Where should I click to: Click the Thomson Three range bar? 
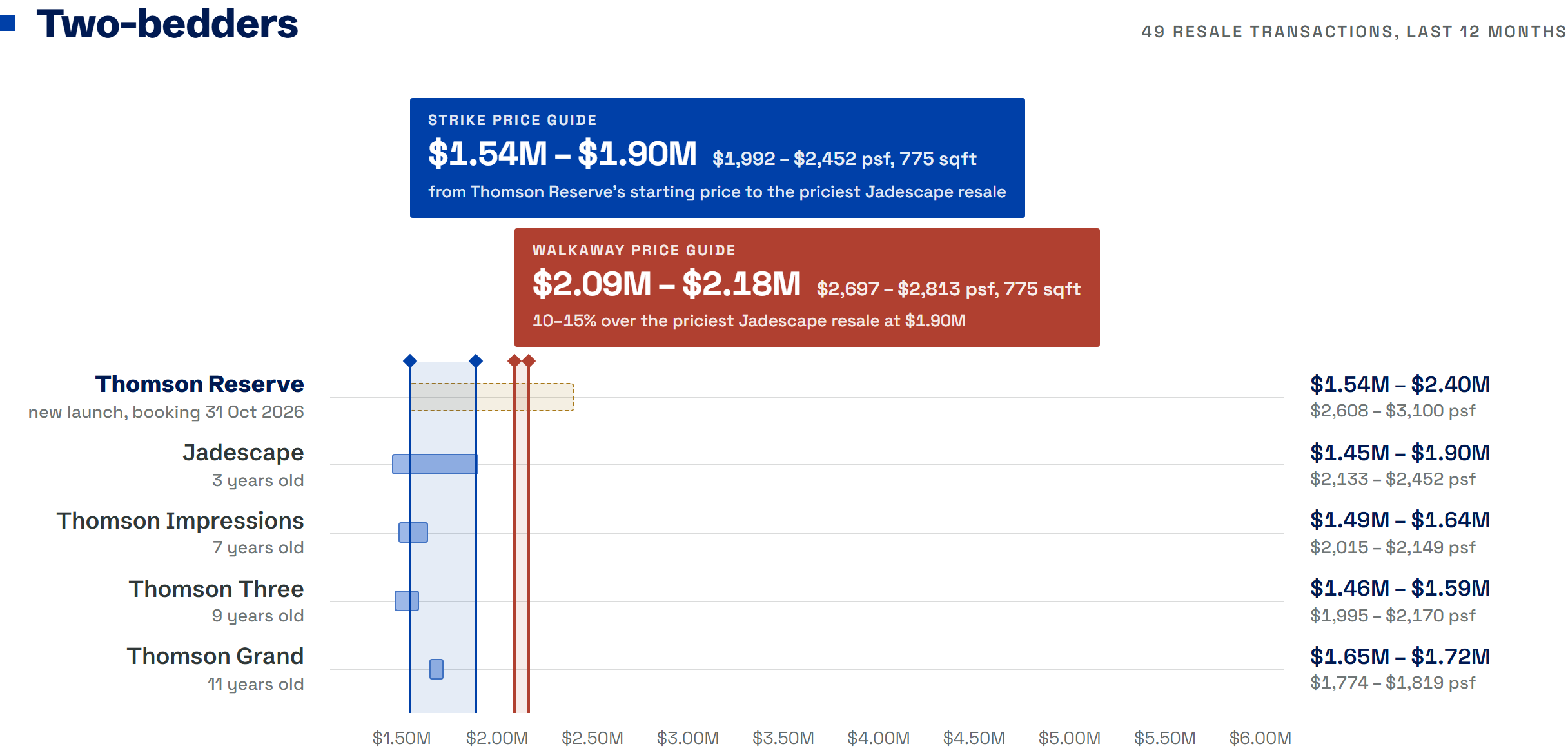407,601
